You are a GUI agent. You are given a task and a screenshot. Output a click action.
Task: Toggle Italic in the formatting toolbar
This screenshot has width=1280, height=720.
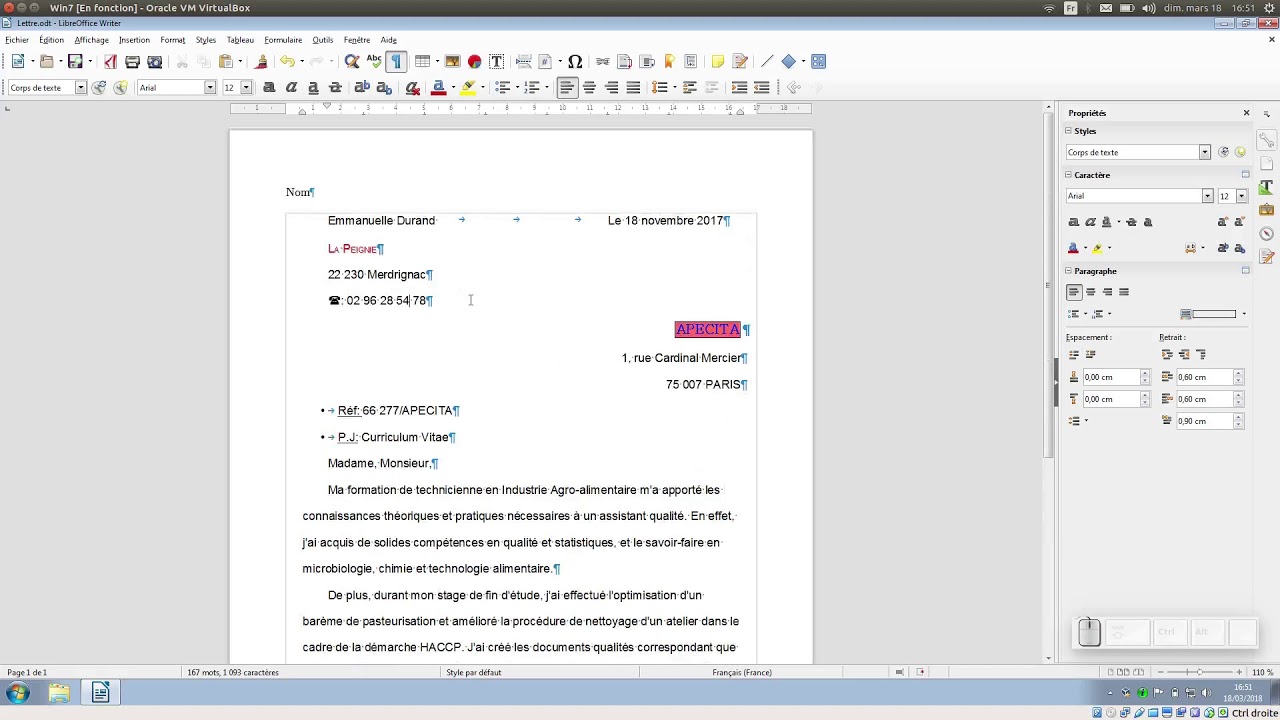(x=291, y=88)
